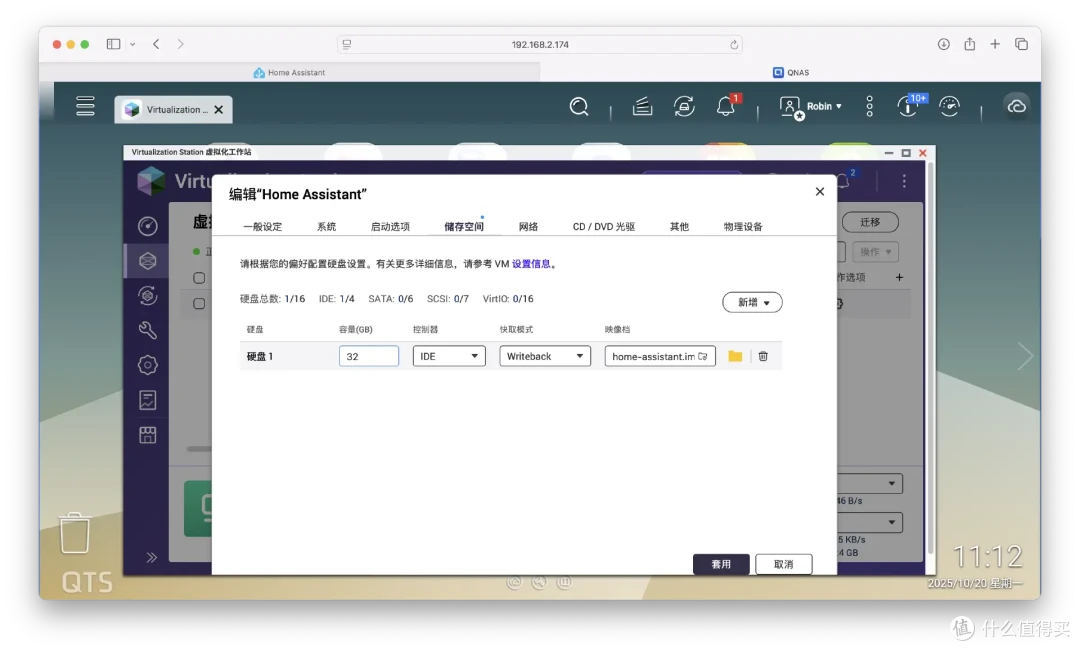The width and height of the screenshot is (1080, 651).
Task: Open the 设置信息 link
Action: pos(531,264)
